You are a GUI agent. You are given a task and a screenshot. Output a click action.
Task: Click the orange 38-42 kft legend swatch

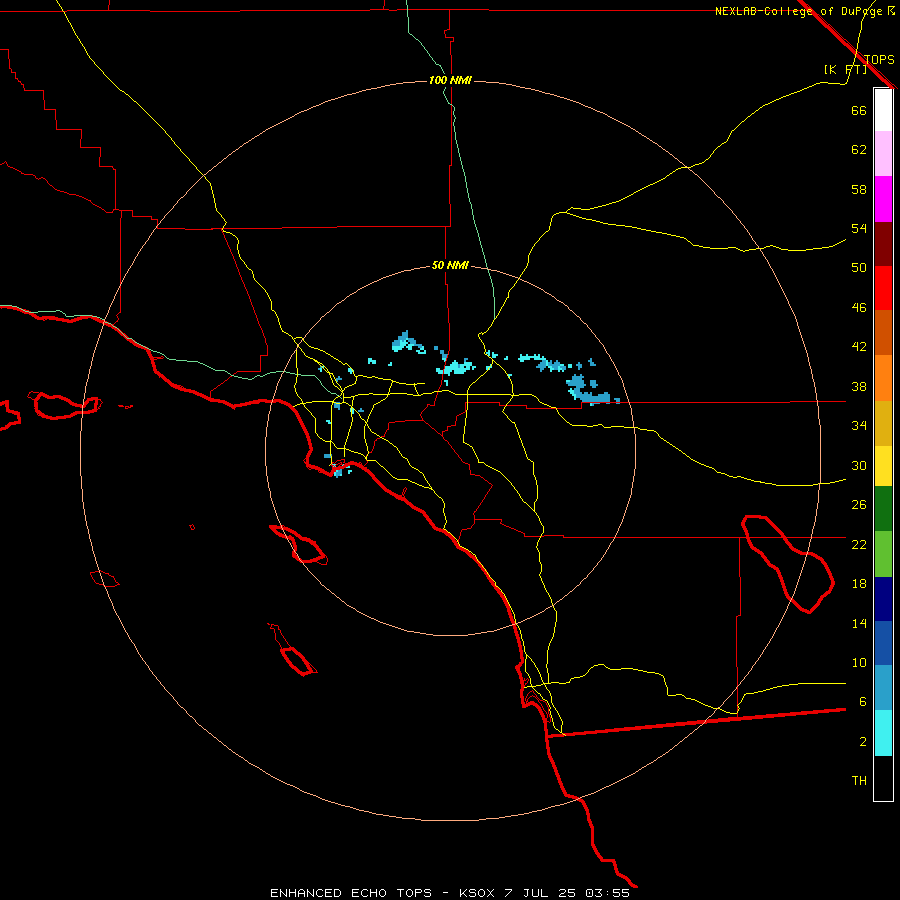pyautogui.click(x=883, y=378)
